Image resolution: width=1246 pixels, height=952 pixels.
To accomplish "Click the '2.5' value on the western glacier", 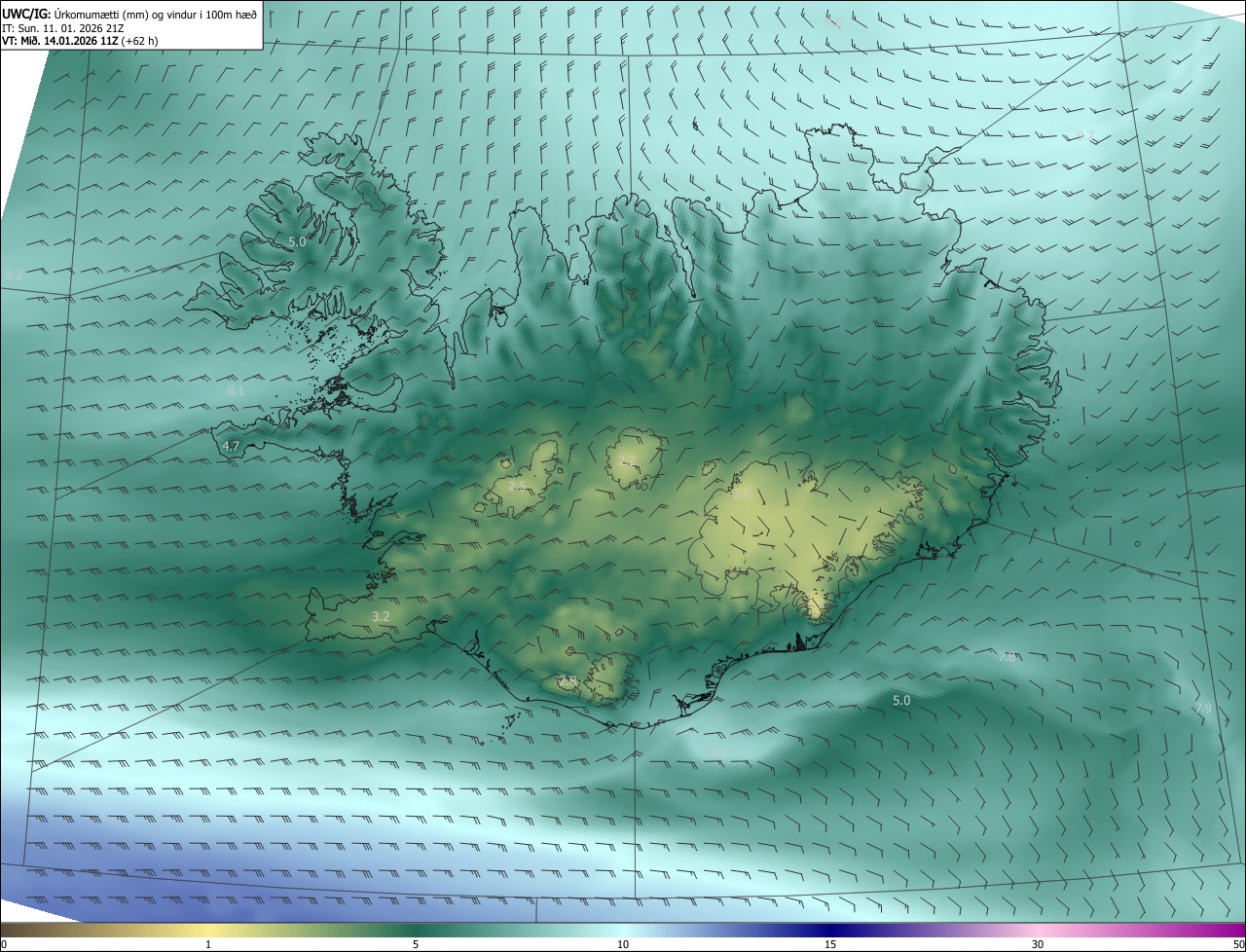I will (x=517, y=485).
